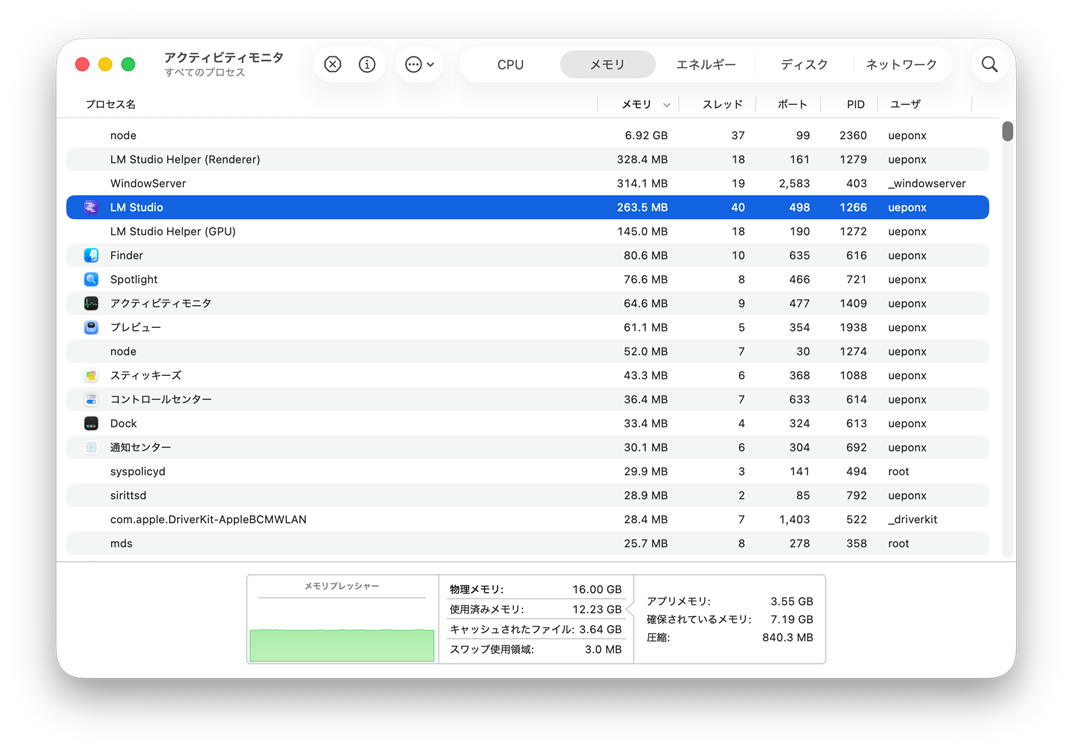Viewport: 1072px width, 752px height.
Task: Click the 2,583 ports value
Action: pos(794,183)
